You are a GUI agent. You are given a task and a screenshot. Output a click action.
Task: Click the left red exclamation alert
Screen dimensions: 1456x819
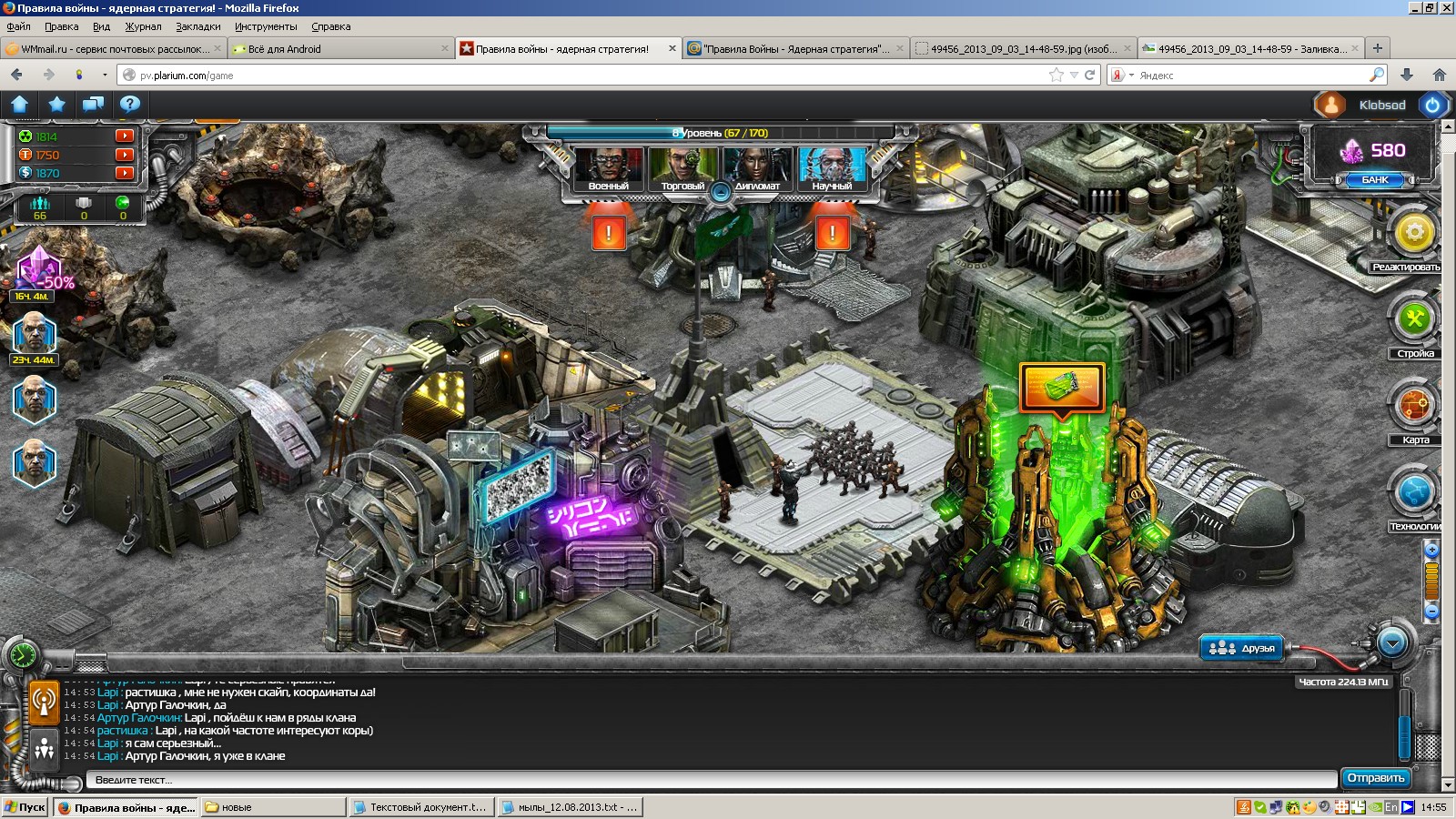pos(609,233)
